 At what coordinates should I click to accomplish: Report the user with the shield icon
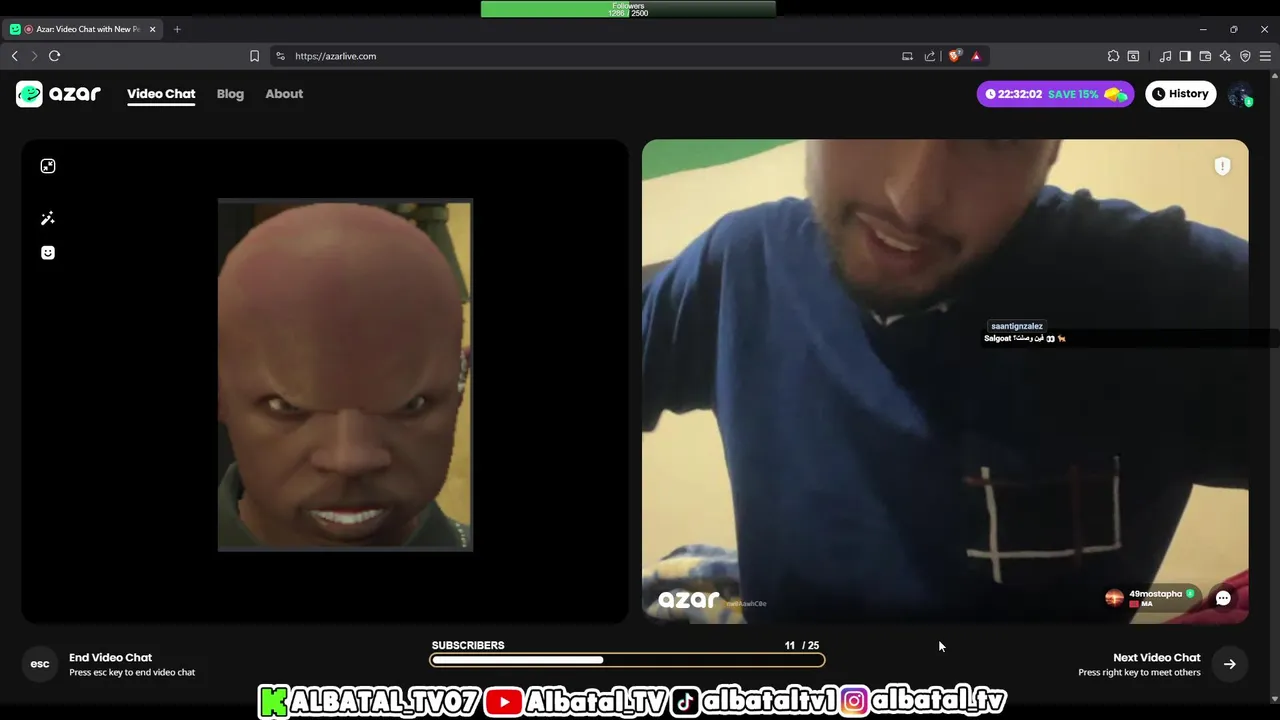coord(1222,166)
